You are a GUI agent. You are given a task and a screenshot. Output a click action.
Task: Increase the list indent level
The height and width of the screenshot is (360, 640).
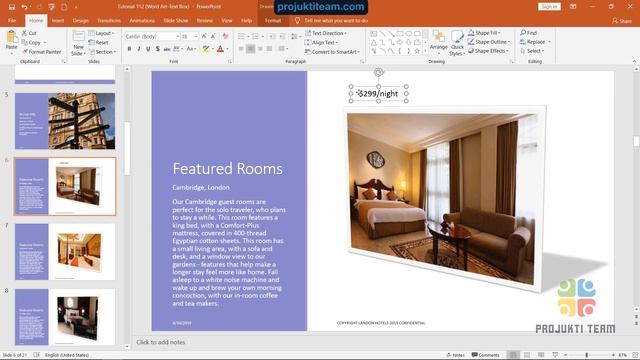point(282,36)
